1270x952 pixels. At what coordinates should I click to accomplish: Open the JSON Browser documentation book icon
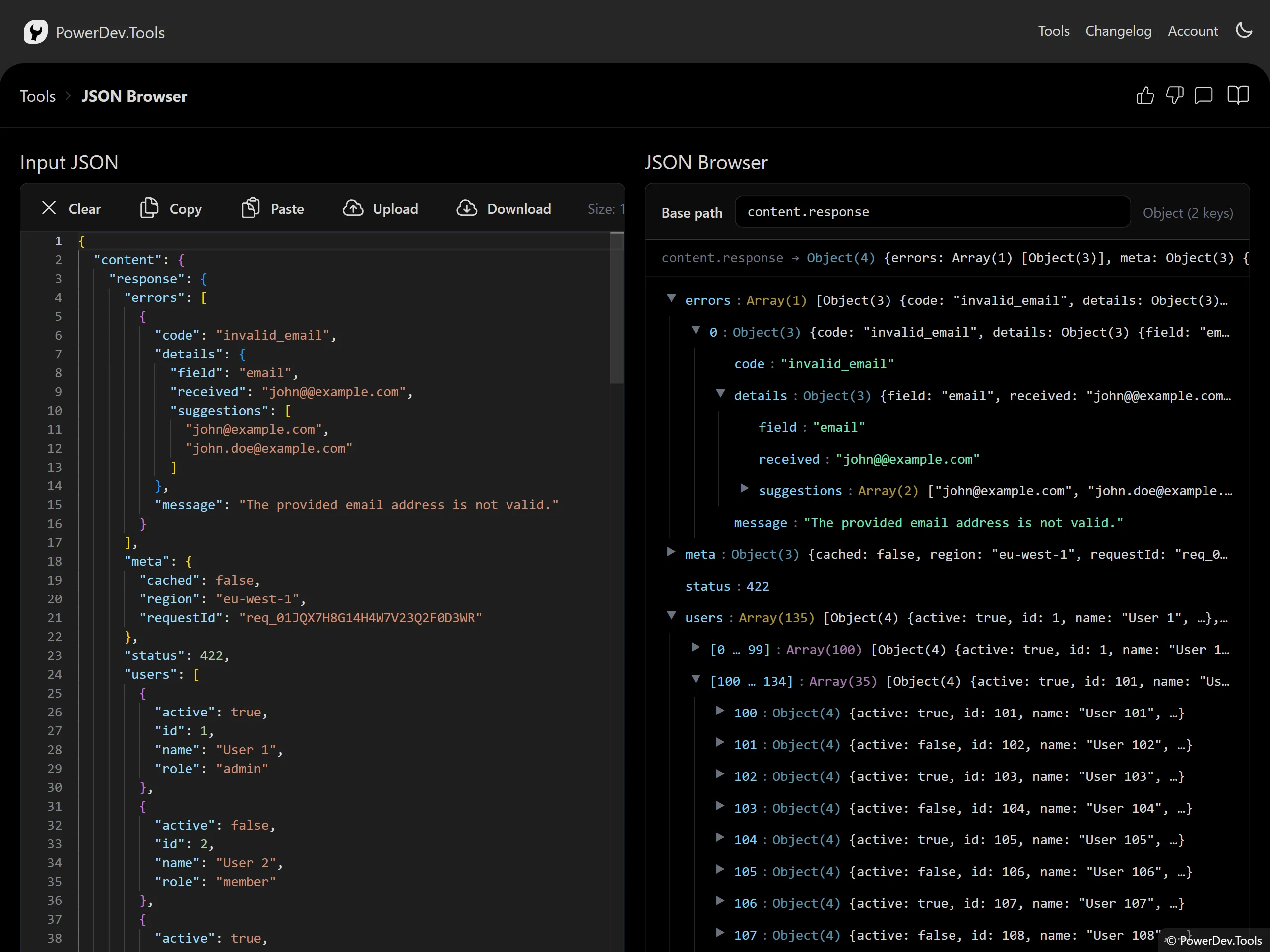1238,95
